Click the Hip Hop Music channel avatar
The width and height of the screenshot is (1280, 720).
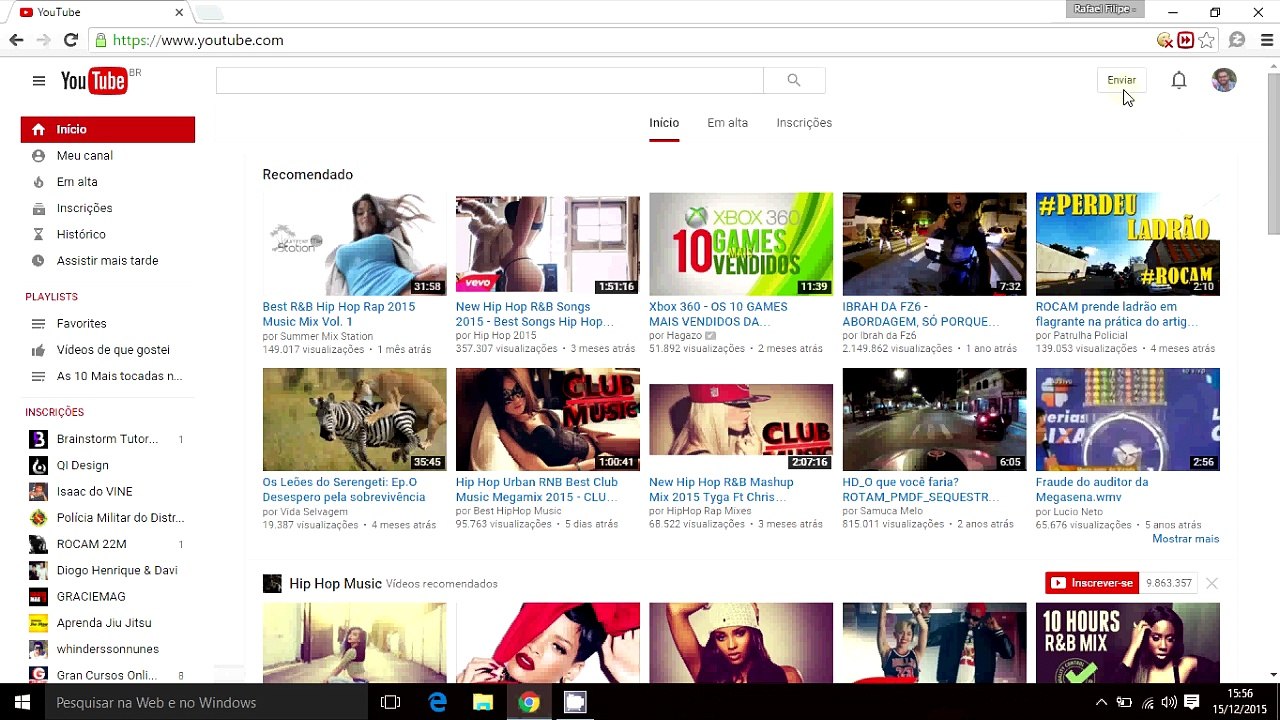pos(272,583)
